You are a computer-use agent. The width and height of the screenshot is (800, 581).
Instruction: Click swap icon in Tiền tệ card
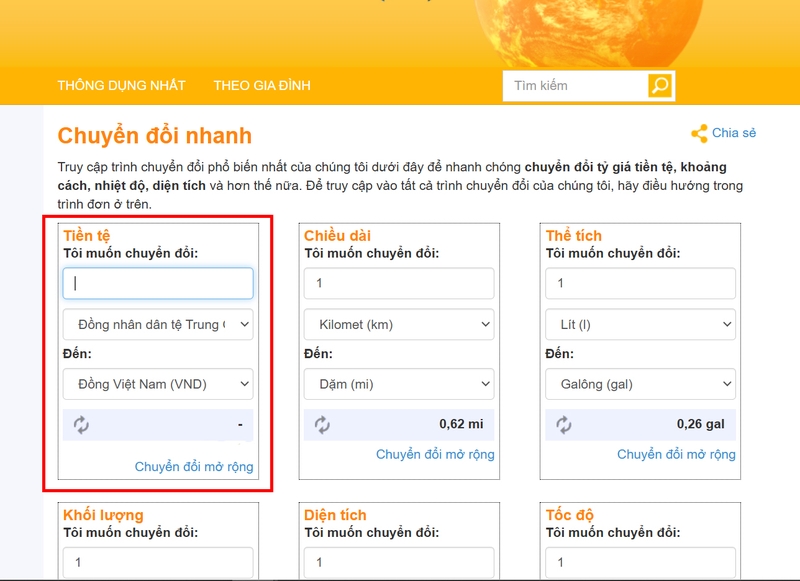[x=81, y=424]
